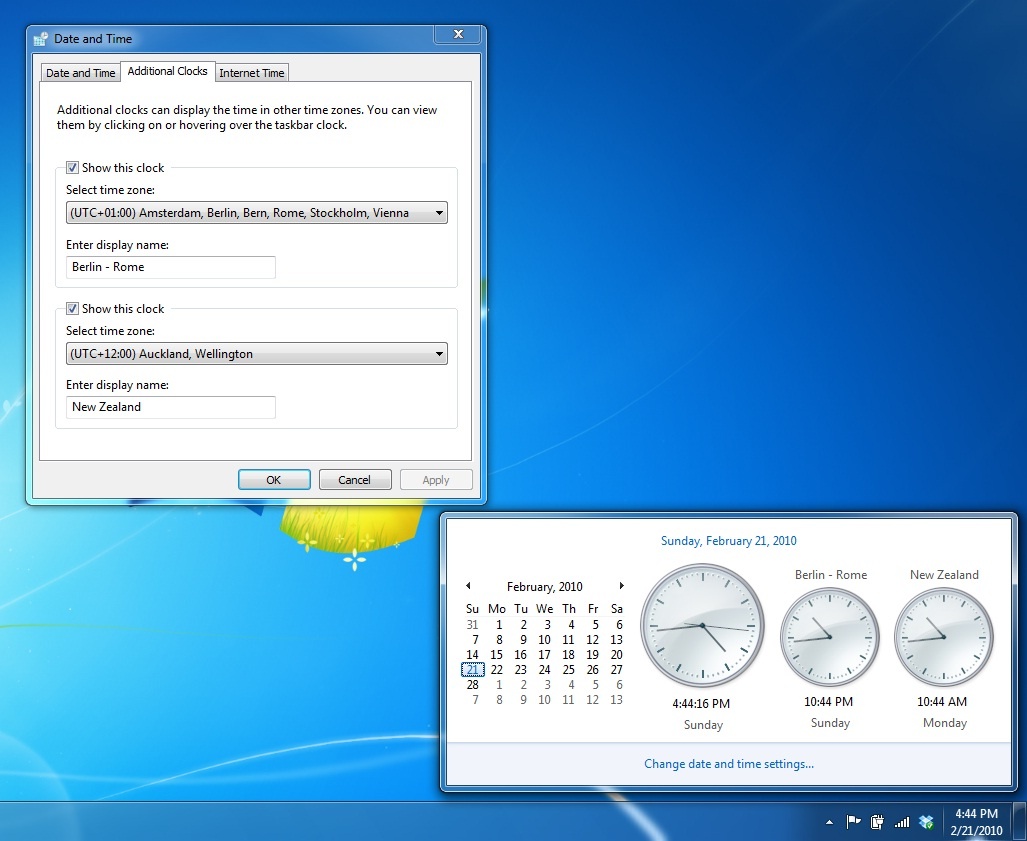Viewport: 1027px width, 841px height.
Task: Click the Berlin - Rome display name field
Action: (x=171, y=267)
